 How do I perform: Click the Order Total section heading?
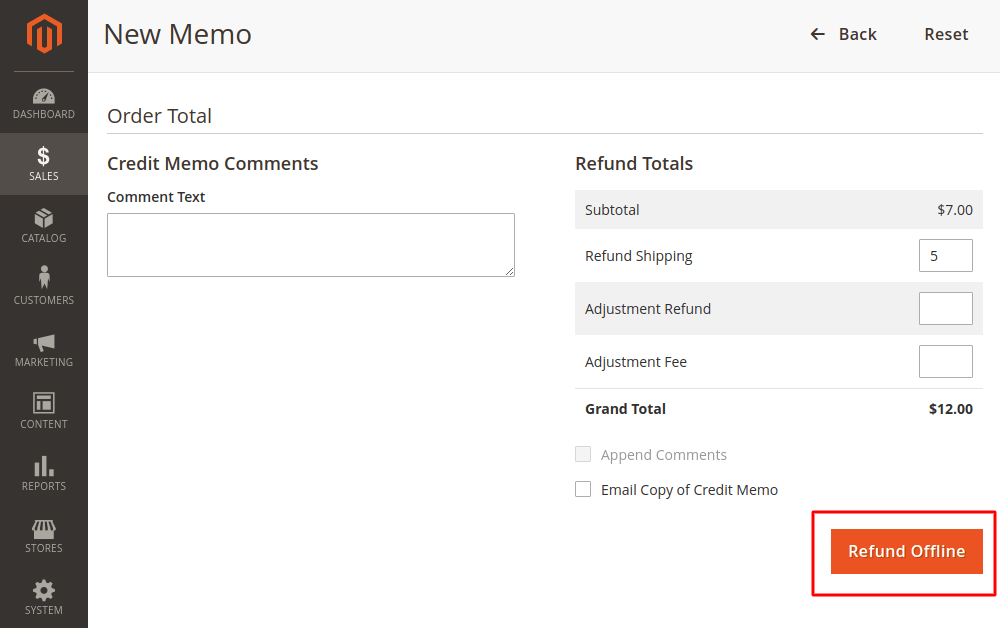tap(159, 116)
